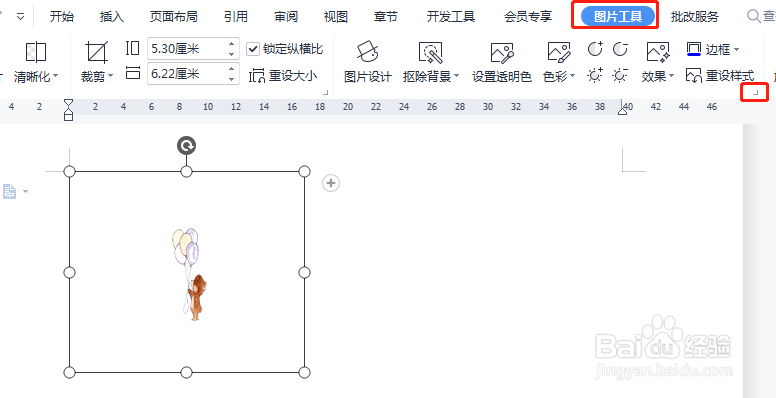Click the top-left corner resize handle
Image resolution: width=776 pixels, height=398 pixels.
point(70,171)
